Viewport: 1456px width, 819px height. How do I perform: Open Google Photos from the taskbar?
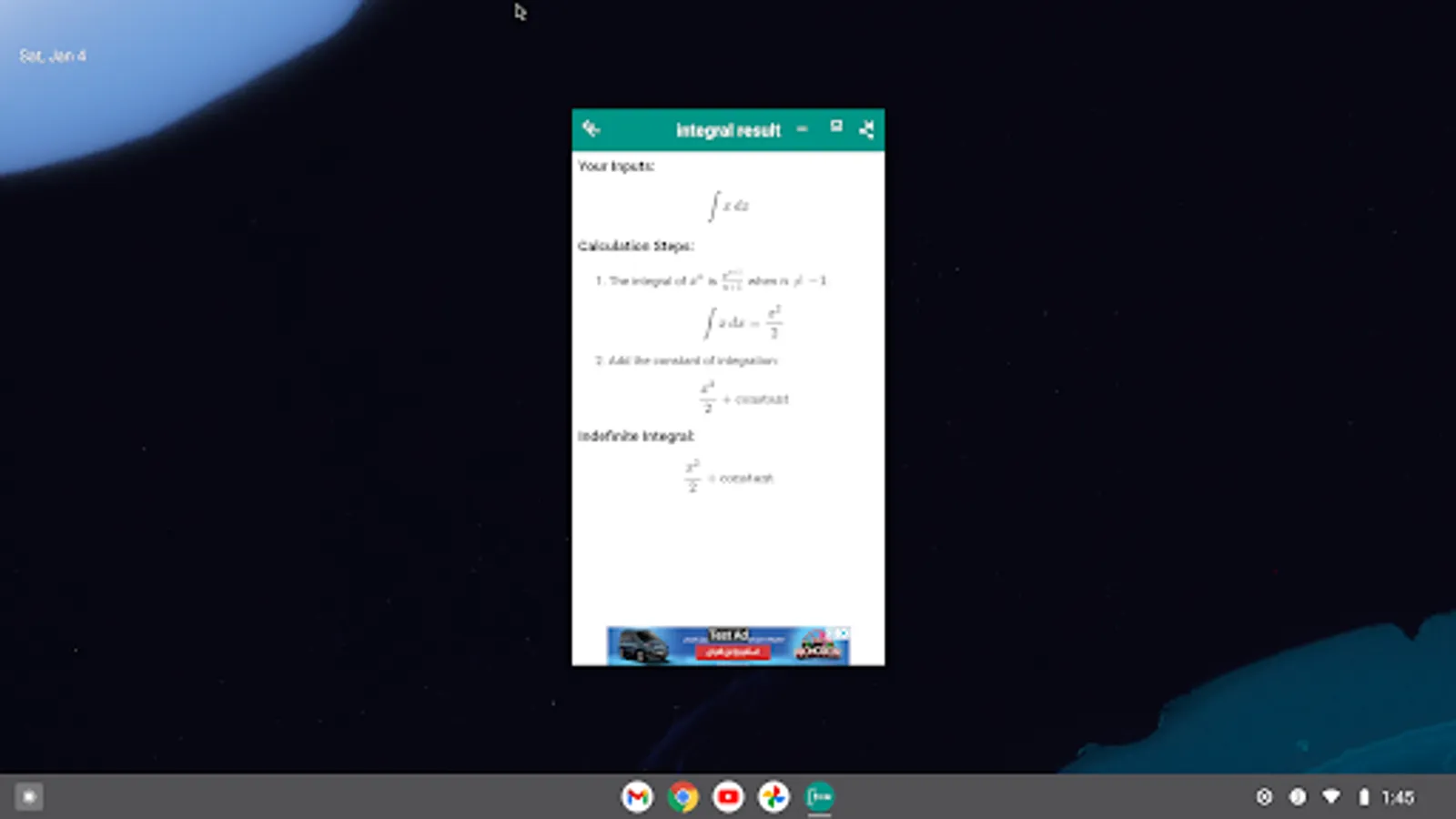tap(773, 796)
